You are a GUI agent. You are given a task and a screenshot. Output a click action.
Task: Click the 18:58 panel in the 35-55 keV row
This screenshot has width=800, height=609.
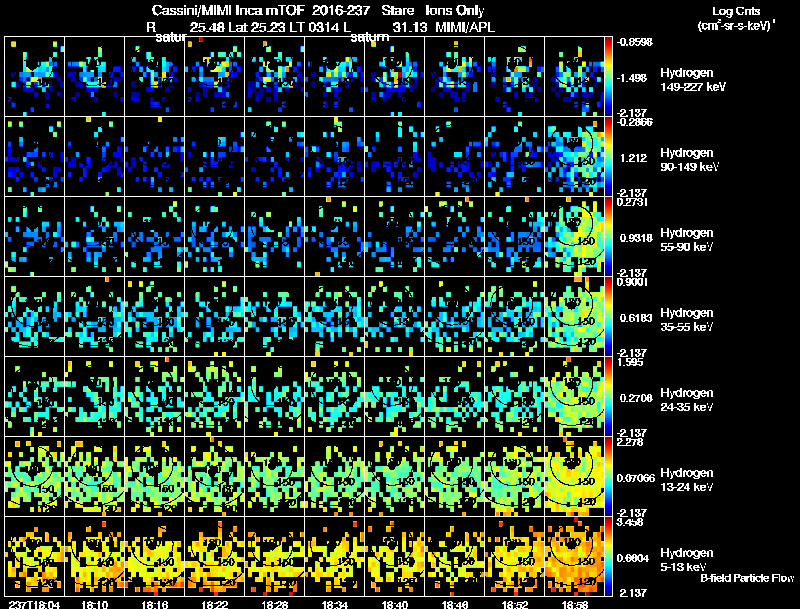pos(574,316)
